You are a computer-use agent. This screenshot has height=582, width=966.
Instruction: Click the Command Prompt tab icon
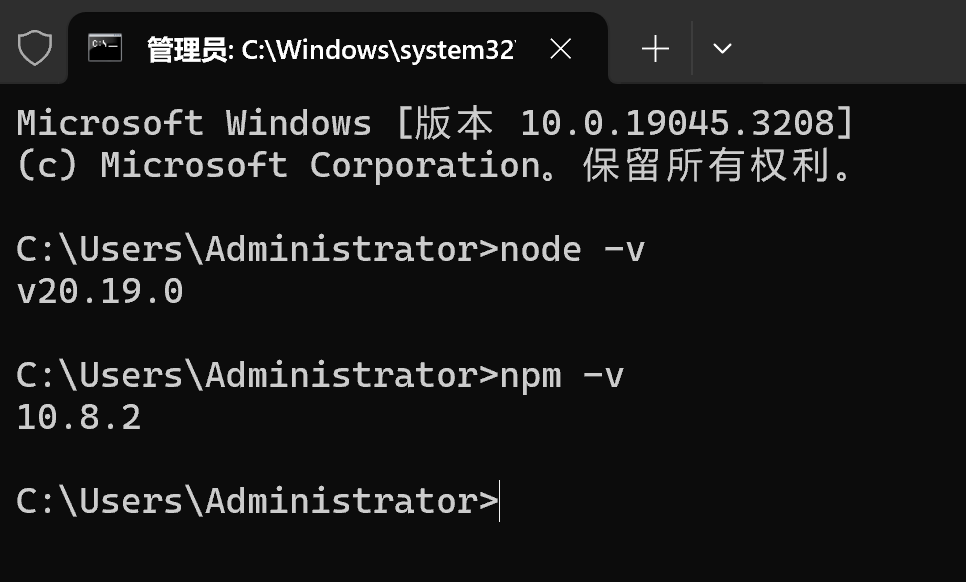(x=105, y=48)
